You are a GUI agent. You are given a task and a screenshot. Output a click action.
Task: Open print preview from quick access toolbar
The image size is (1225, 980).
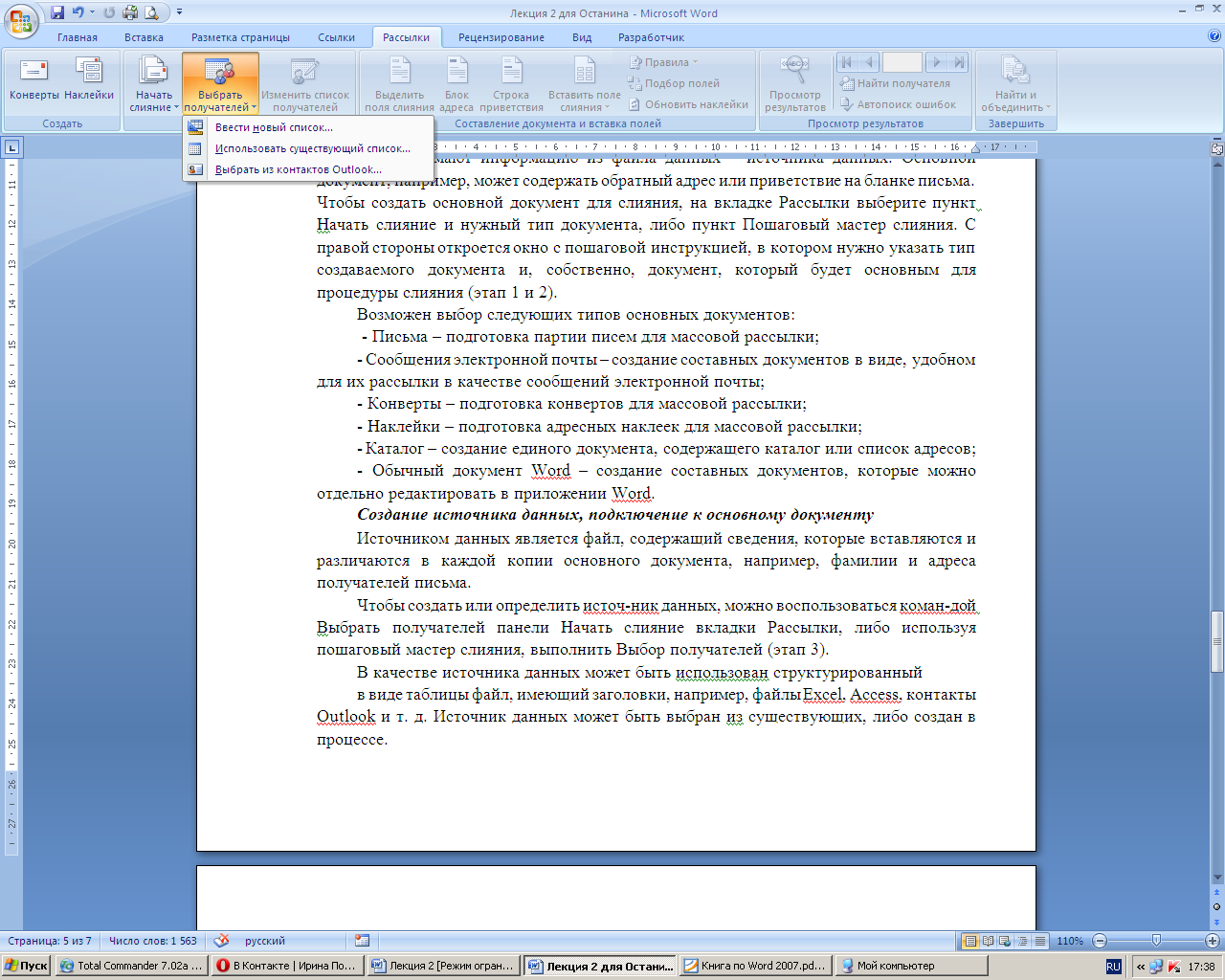pos(151,12)
